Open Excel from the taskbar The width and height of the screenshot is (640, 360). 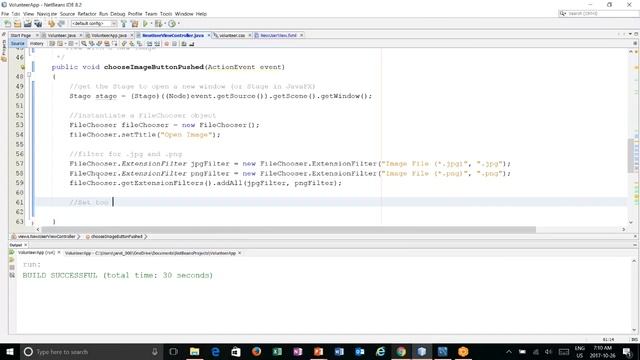[278, 351]
